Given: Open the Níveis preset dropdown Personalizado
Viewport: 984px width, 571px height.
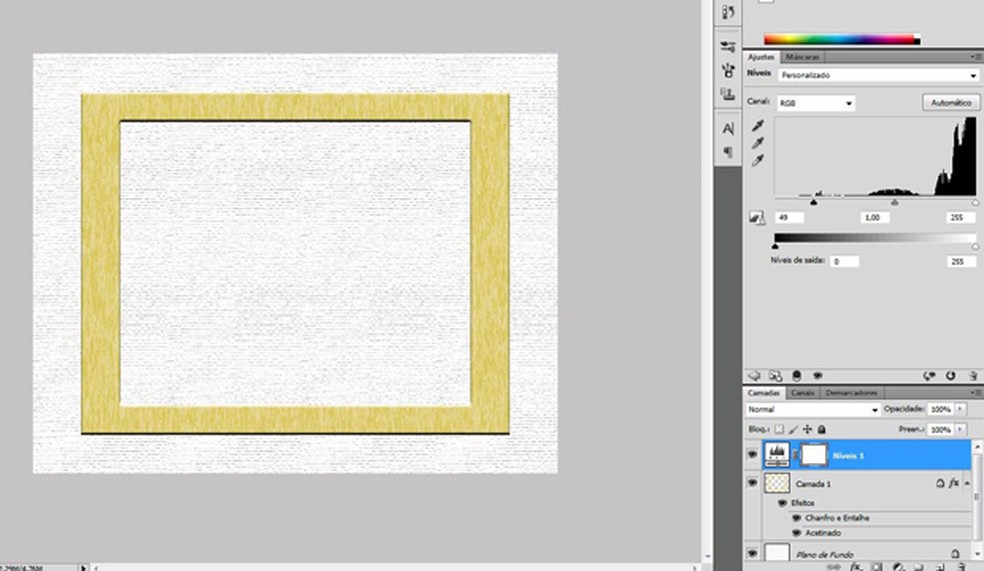Looking at the screenshot, I should (878, 75).
